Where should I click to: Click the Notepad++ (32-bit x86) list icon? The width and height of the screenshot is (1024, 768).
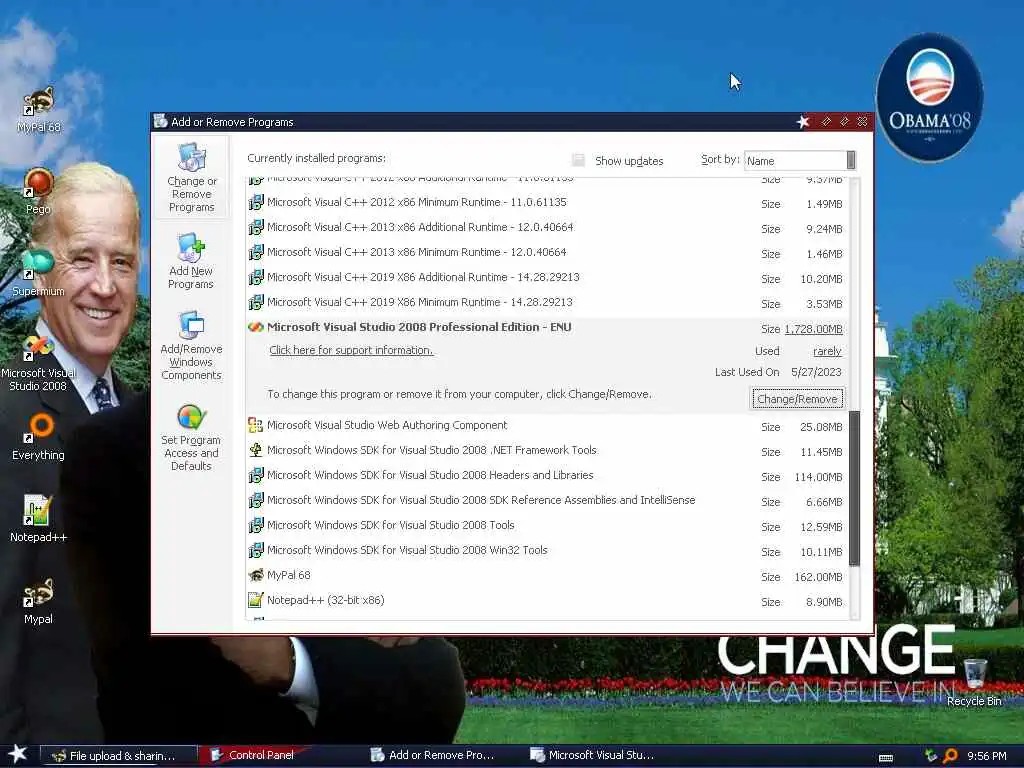(x=256, y=600)
